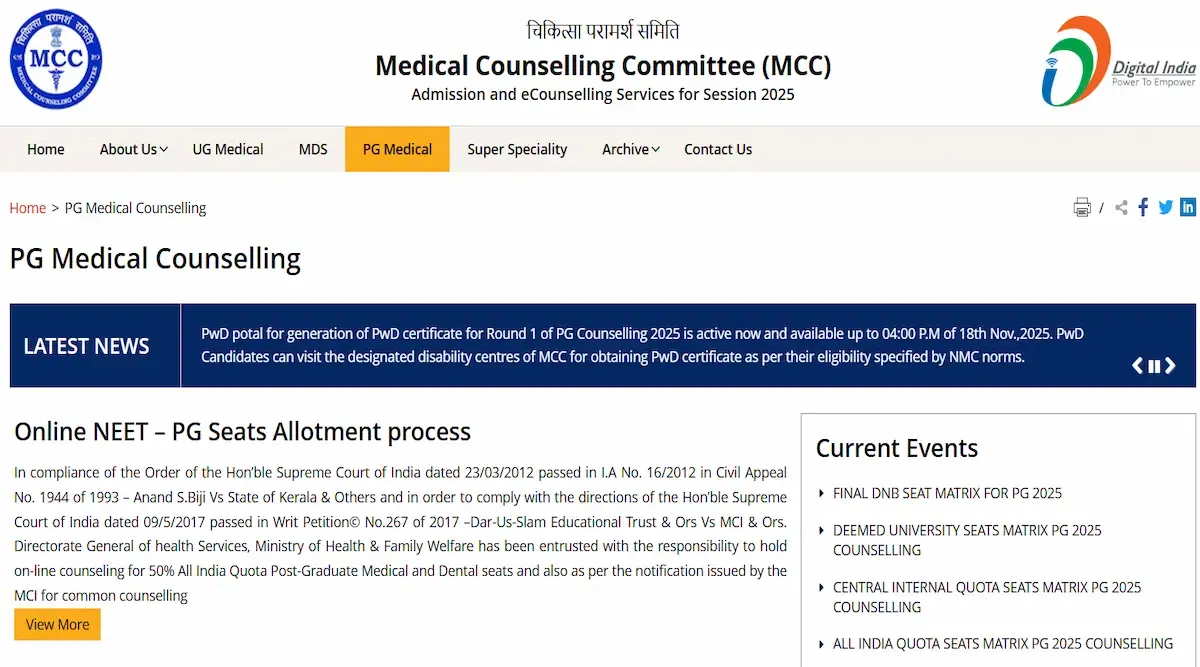The image size is (1200, 667).
Task: Go to the MDS section
Action: click(313, 149)
